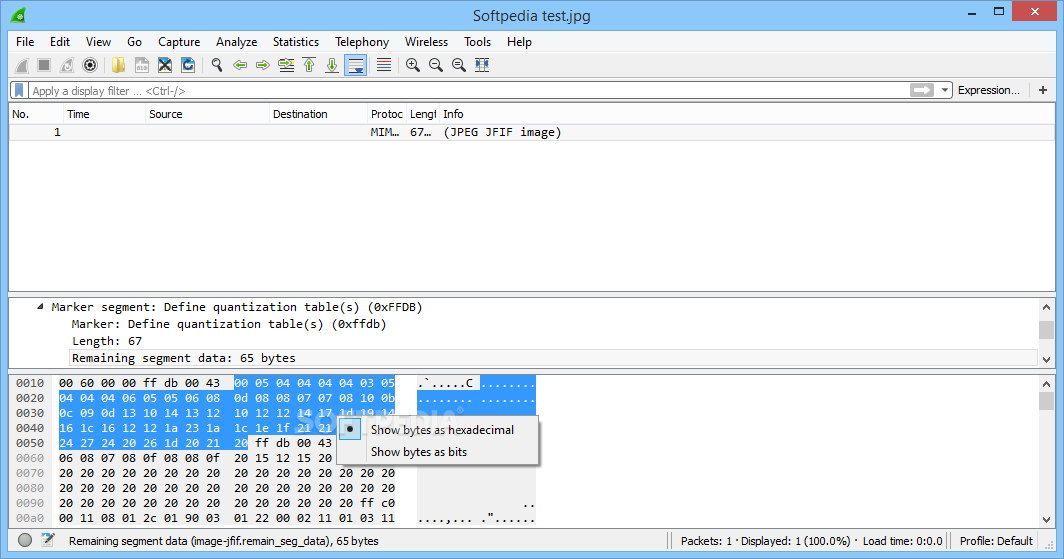Click the expert information circle icon in status bar

point(25,540)
